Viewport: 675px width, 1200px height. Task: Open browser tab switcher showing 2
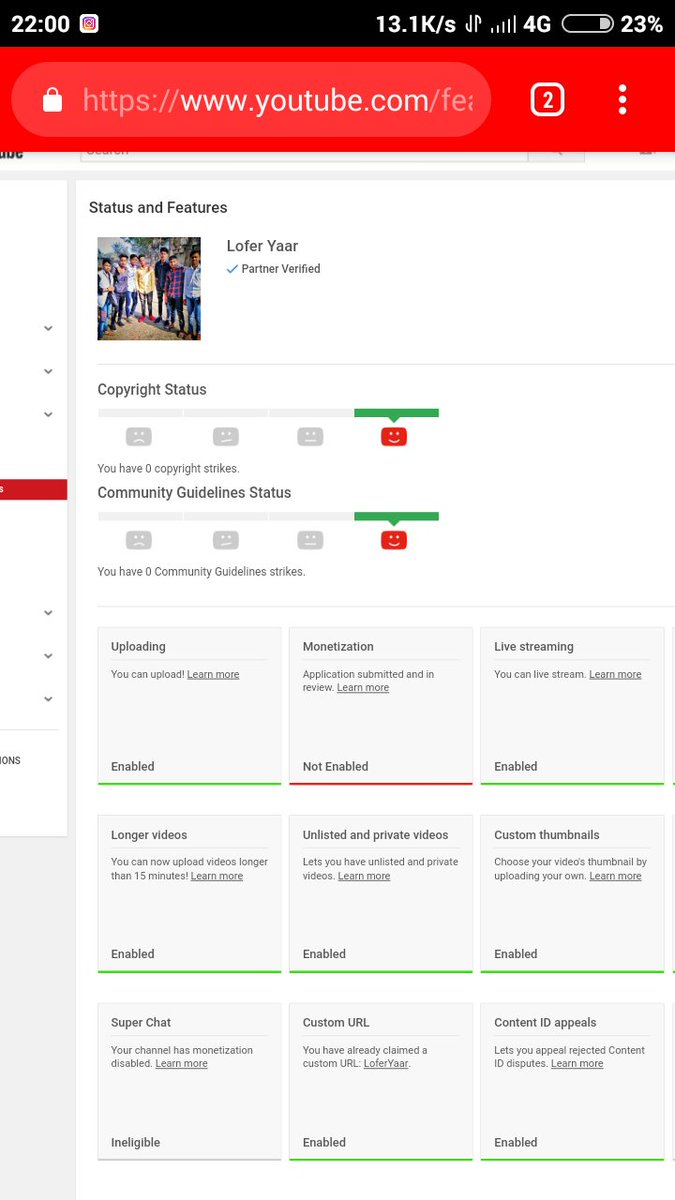[x=547, y=99]
